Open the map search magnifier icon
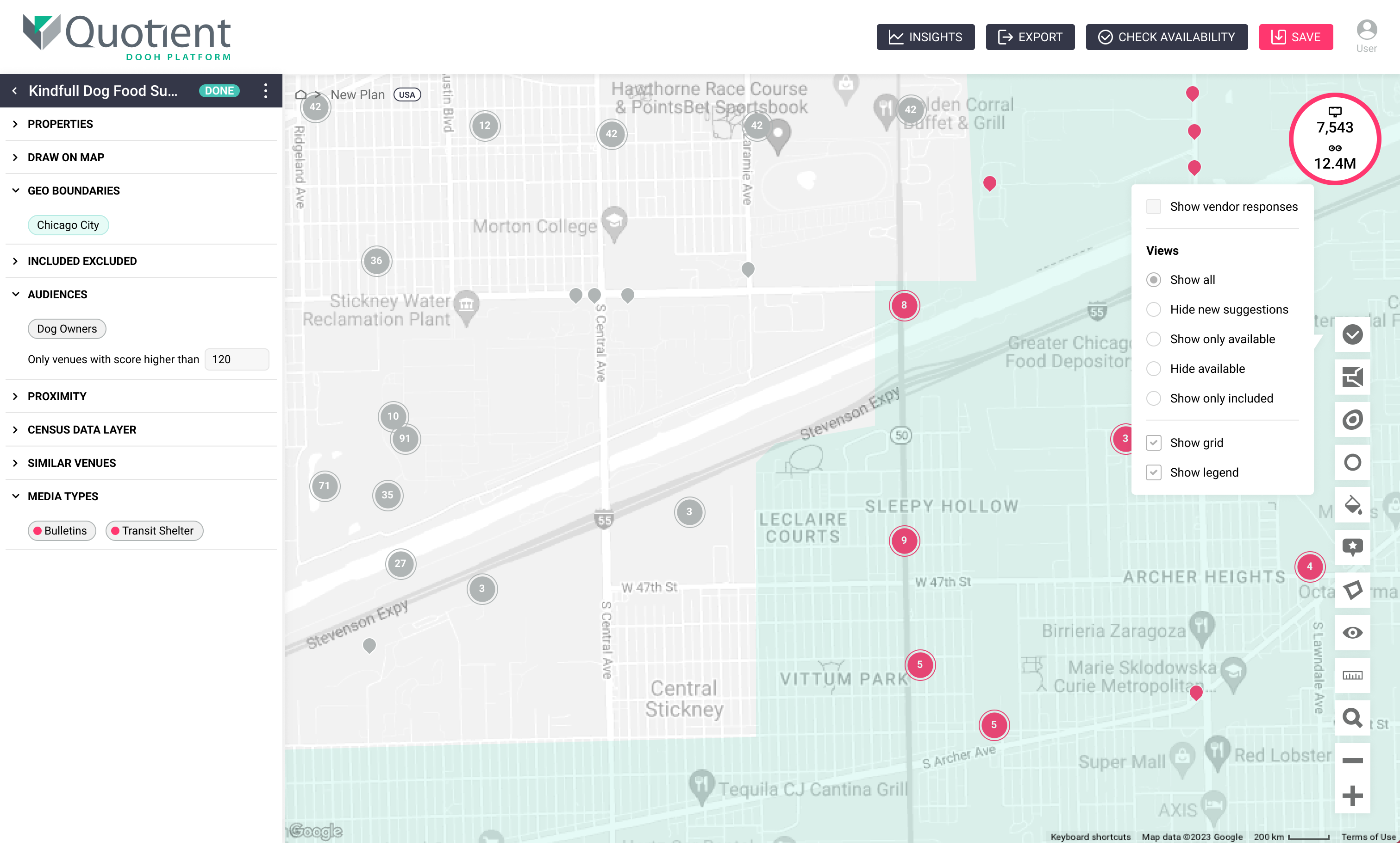Viewport: 1400px width, 843px height. 1352,717
